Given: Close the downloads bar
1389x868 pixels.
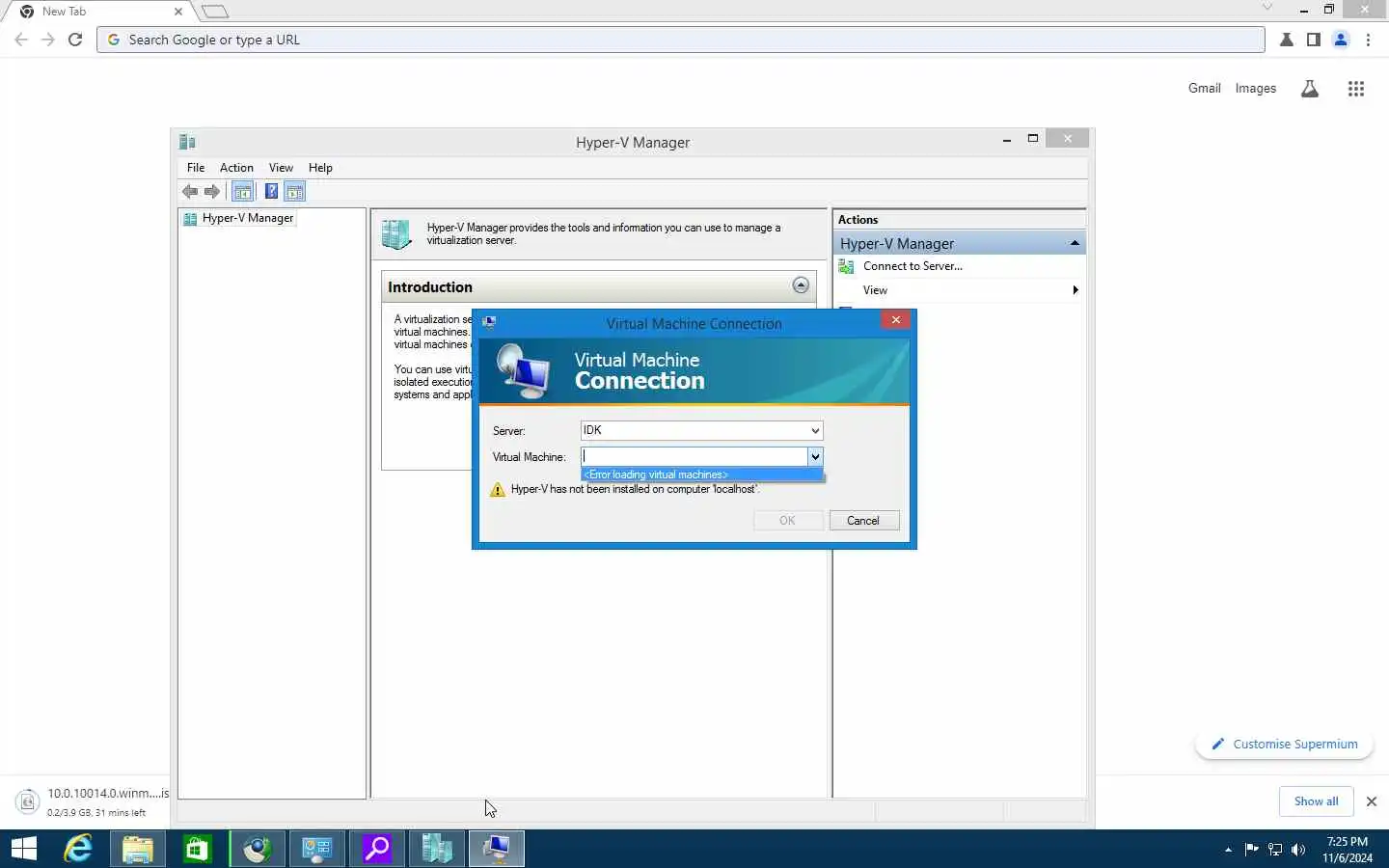Looking at the screenshot, I should [1372, 801].
